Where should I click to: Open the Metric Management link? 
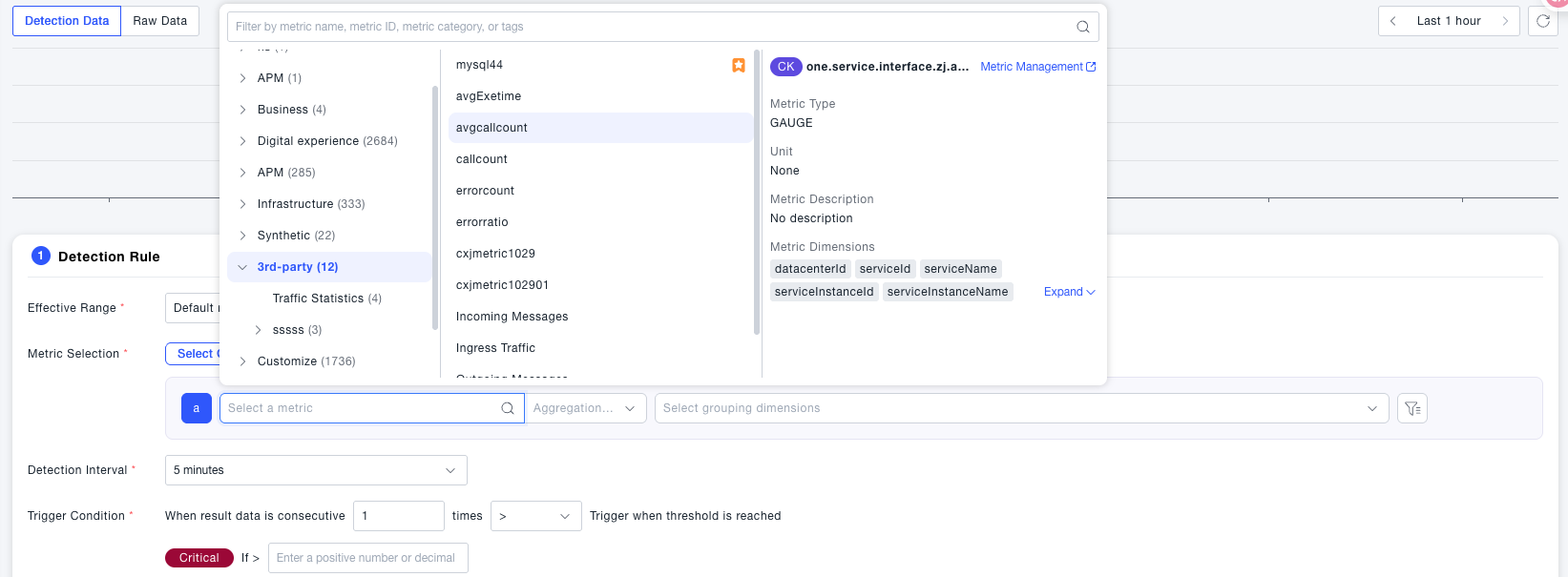1038,67
